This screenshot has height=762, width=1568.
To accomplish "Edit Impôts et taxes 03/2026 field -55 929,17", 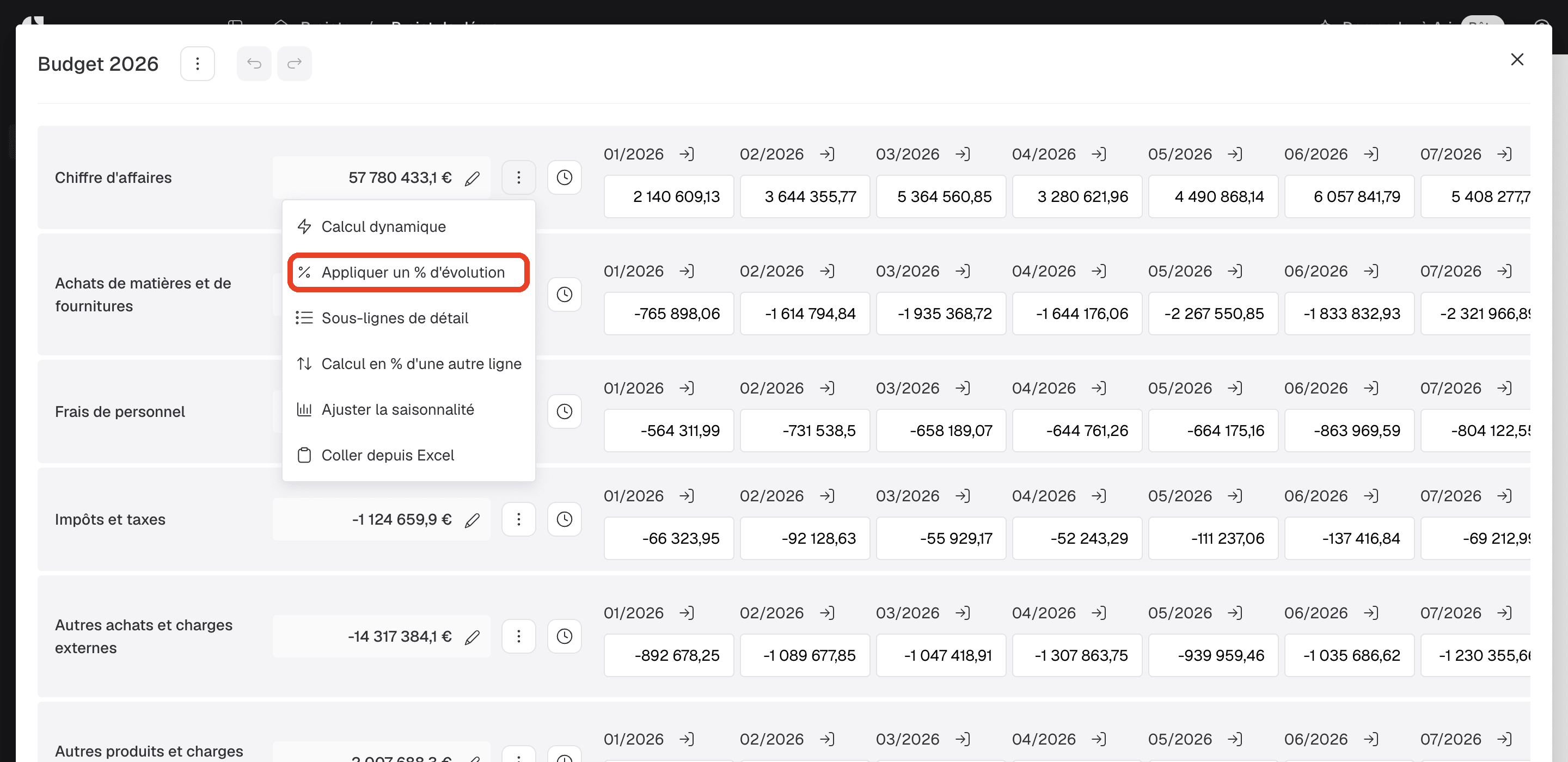I will click(941, 539).
